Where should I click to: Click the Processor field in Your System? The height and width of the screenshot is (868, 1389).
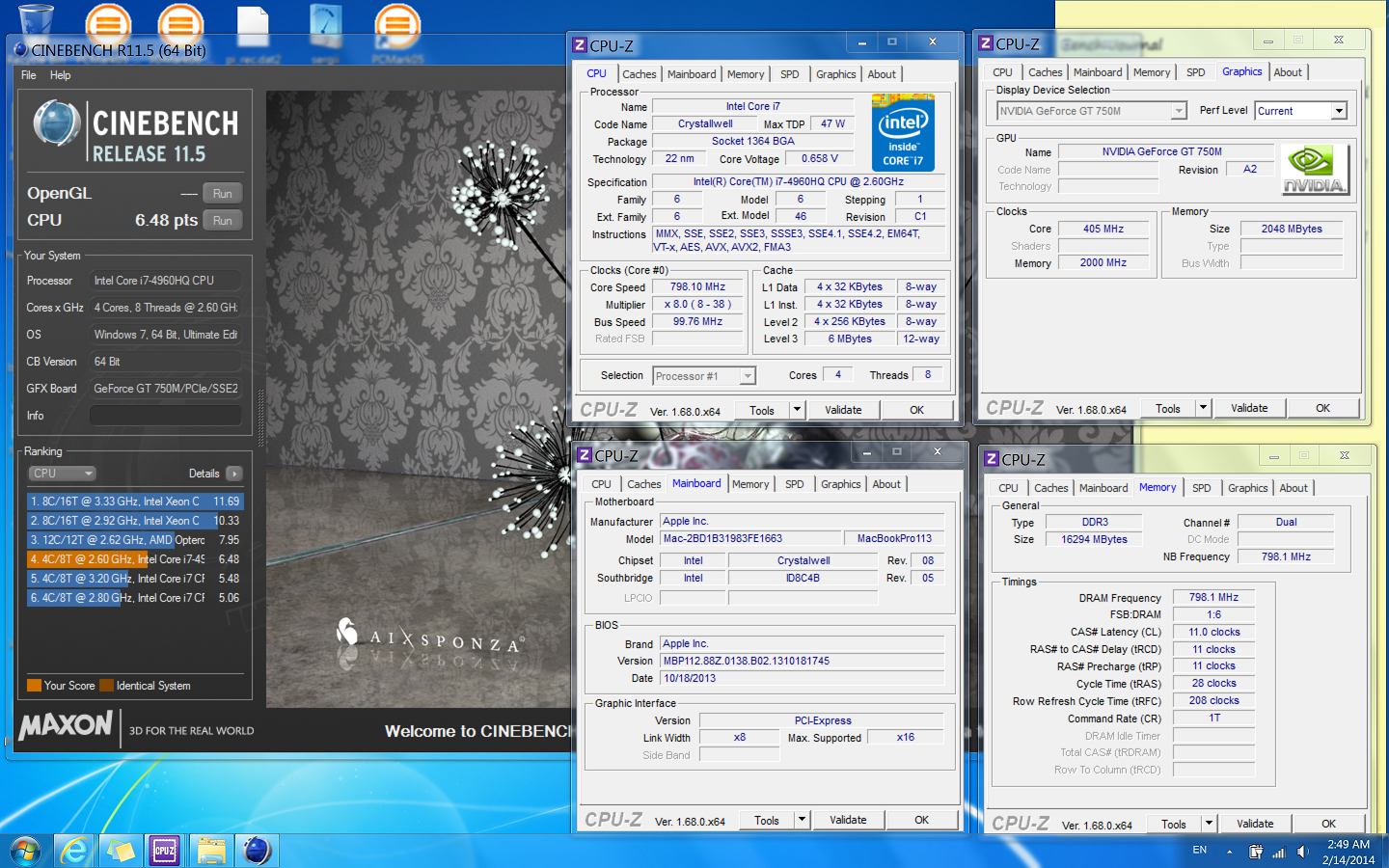(x=165, y=281)
